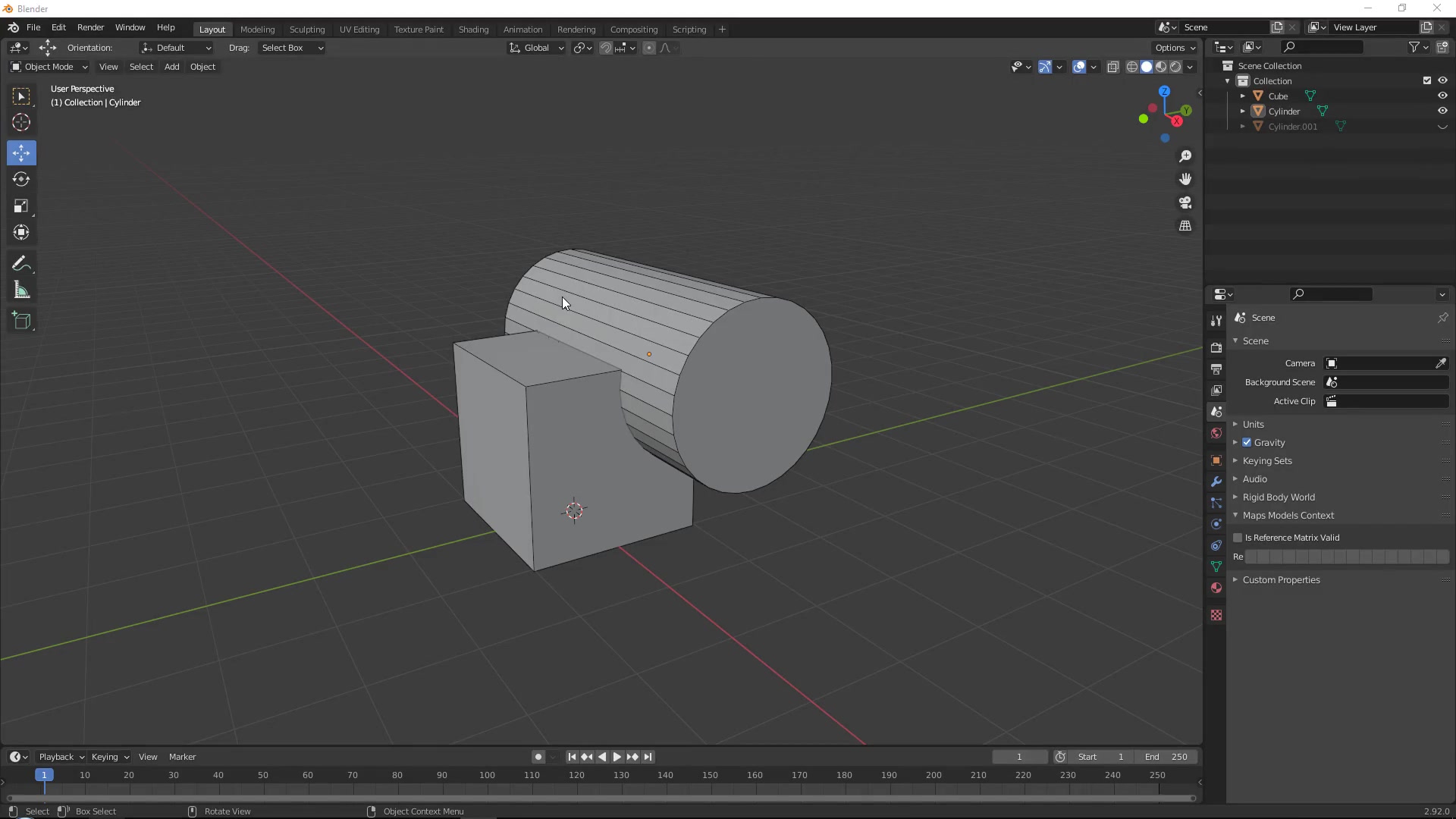Image resolution: width=1456 pixels, height=819 pixels.
Task: Pick the Annotate pencil tool
Action: pos(21,264)
